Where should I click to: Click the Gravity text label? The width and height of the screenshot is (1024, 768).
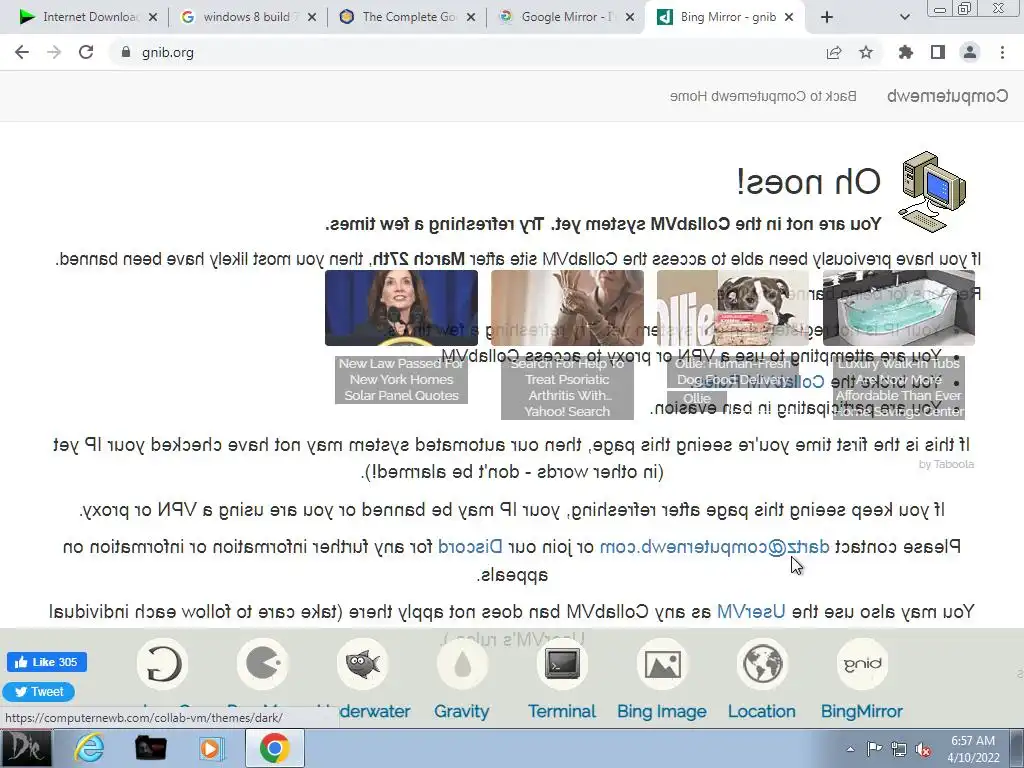click(462, 711)
